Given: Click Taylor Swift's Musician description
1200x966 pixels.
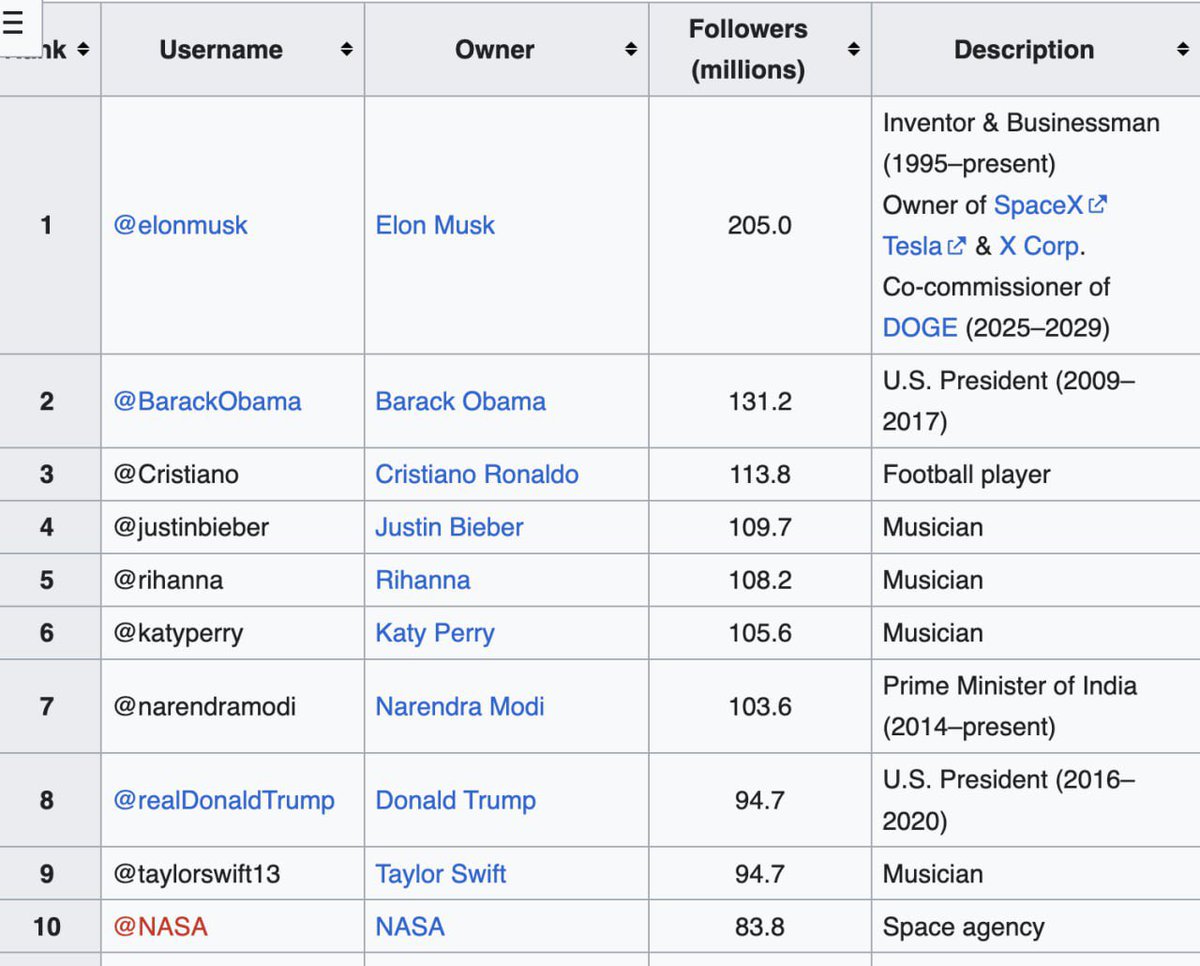Looking at the screenshot, I should pyautogui.click(x=932, y=873).
